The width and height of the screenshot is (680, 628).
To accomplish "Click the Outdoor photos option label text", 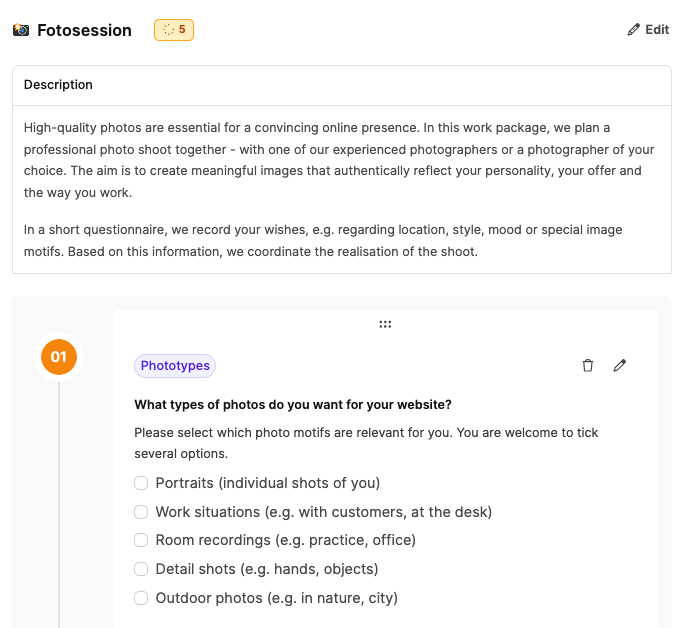I will click(277, 598).
